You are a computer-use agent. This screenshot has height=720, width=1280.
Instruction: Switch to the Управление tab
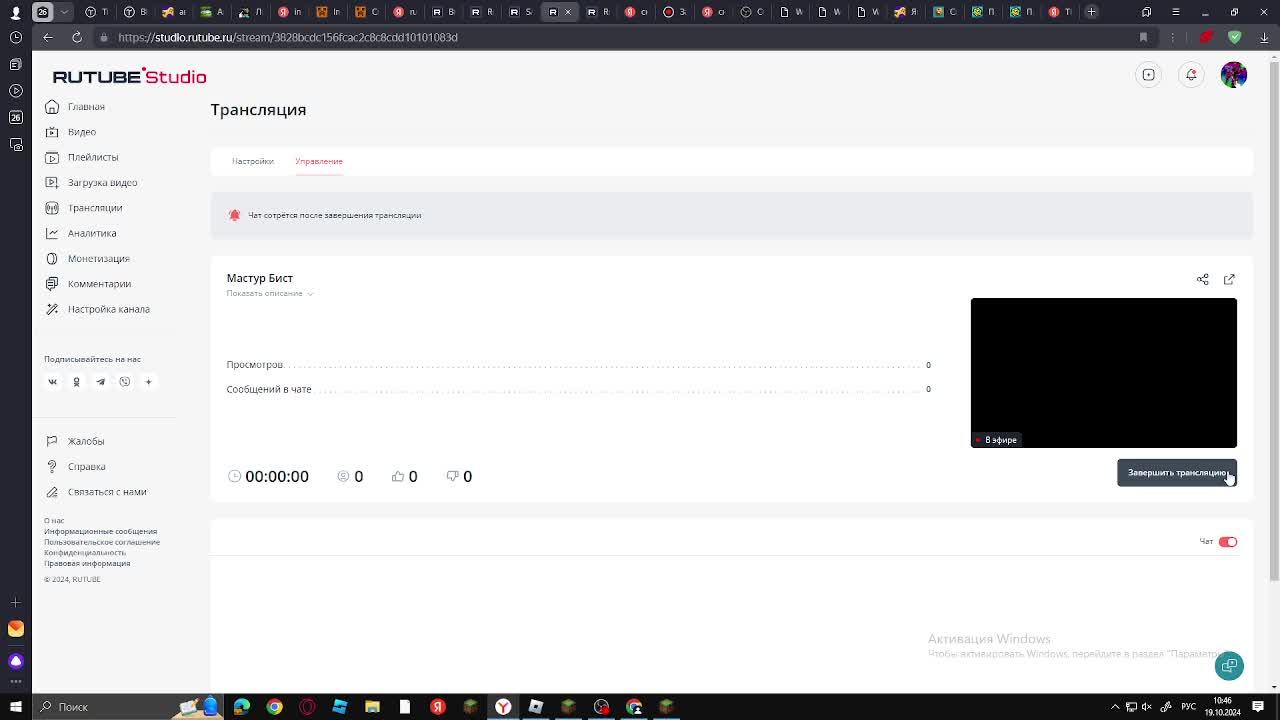pos(319,161)
